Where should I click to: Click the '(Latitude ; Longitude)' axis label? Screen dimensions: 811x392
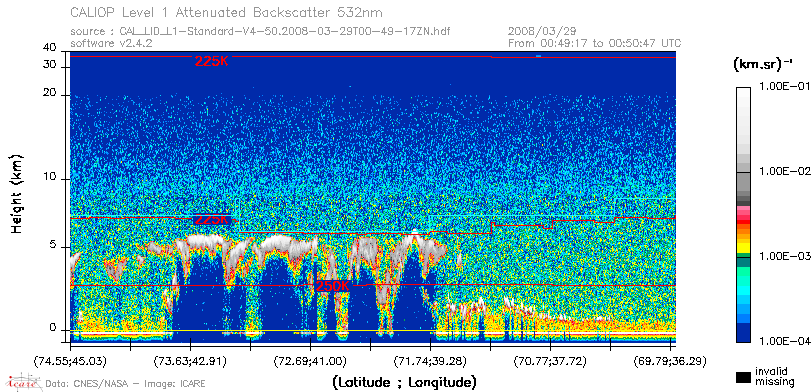pyautogui.click(x=404, y=383)
